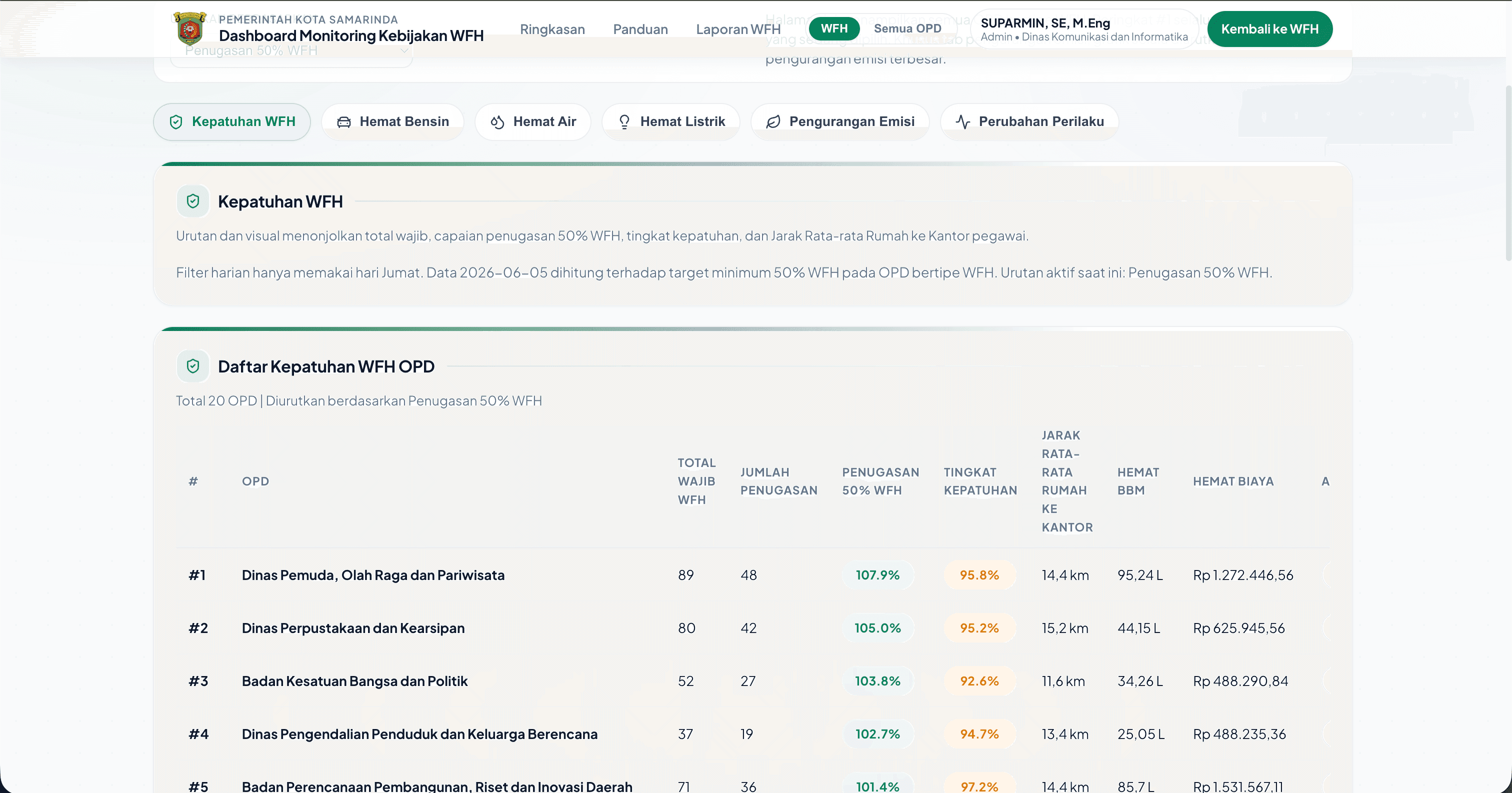Screen dimensions: 1512x793
Task: Select the Hemat Listrik tab
Action: (x=671, y=122)
